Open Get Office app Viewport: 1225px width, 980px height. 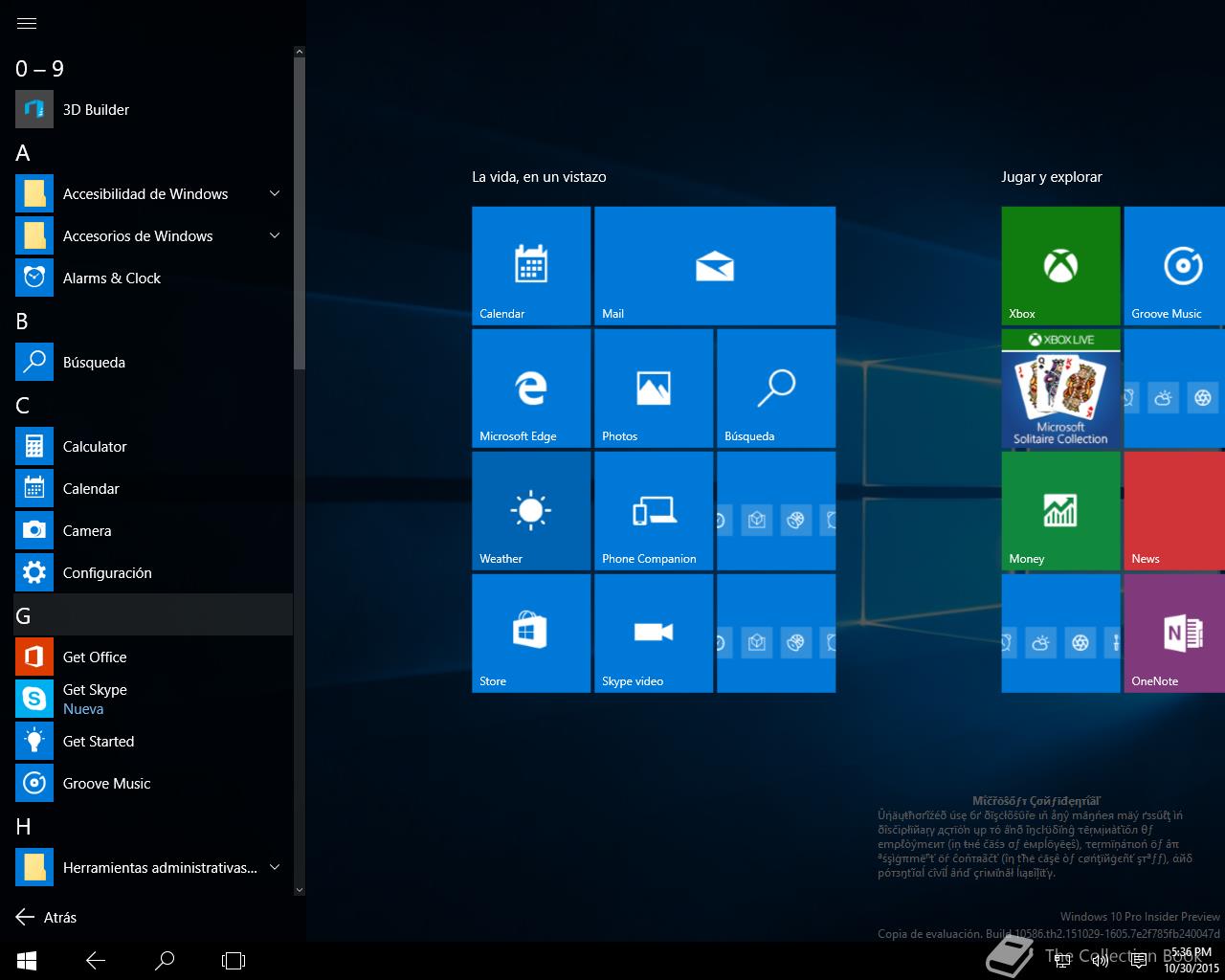(153, 657)
